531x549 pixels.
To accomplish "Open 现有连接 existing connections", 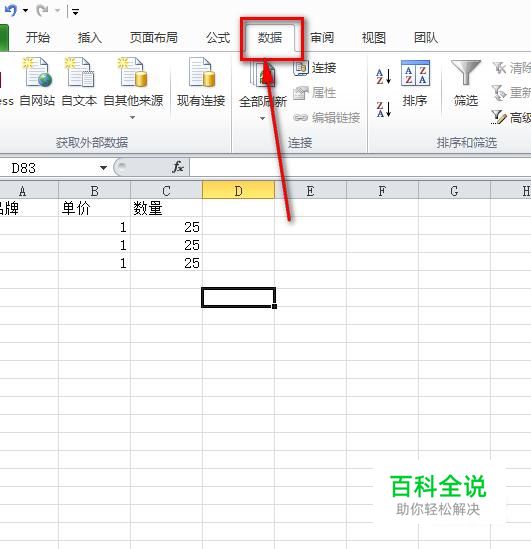I will coord(201,82).
